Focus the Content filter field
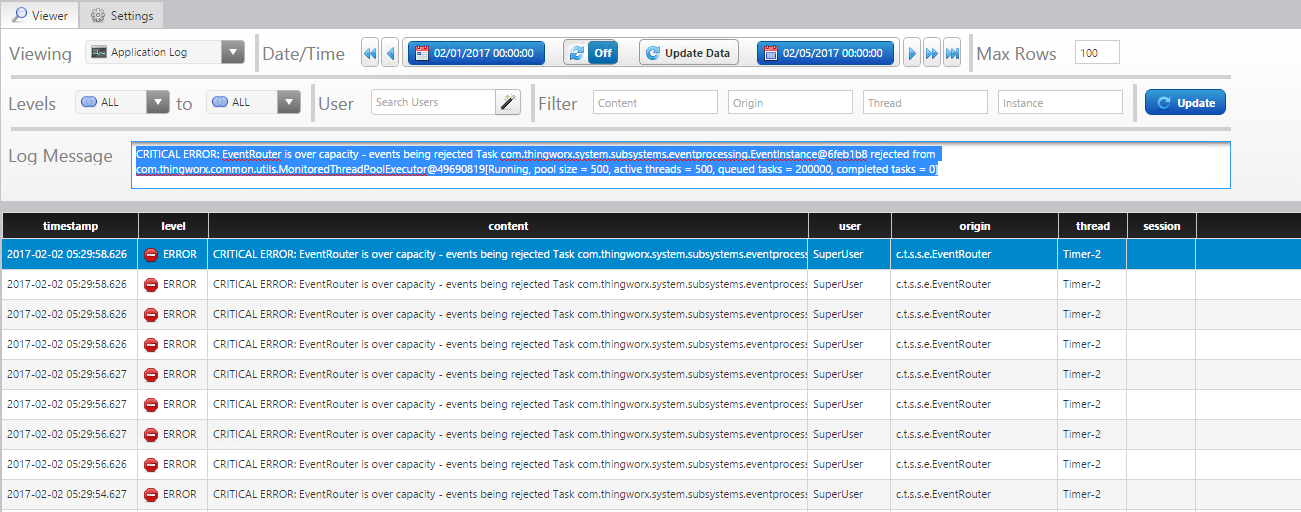This screenshot has height=512, width=1301. point(655,102)
